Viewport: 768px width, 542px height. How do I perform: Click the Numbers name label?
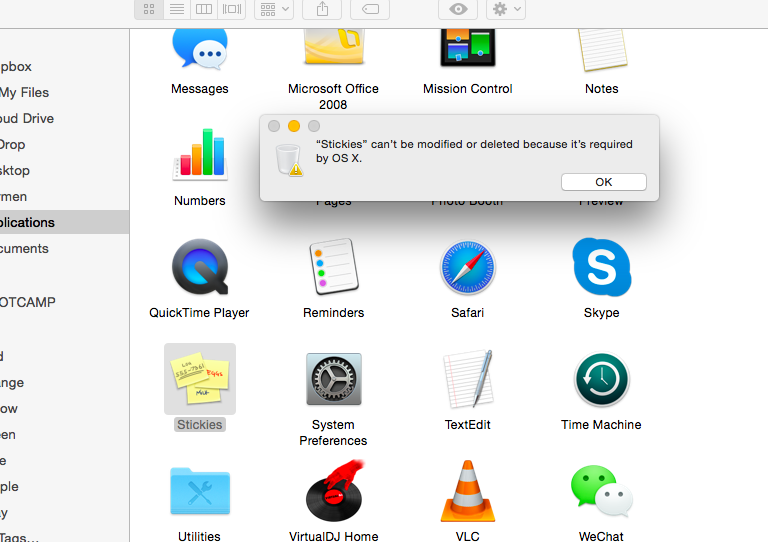(x=200, y=201)
